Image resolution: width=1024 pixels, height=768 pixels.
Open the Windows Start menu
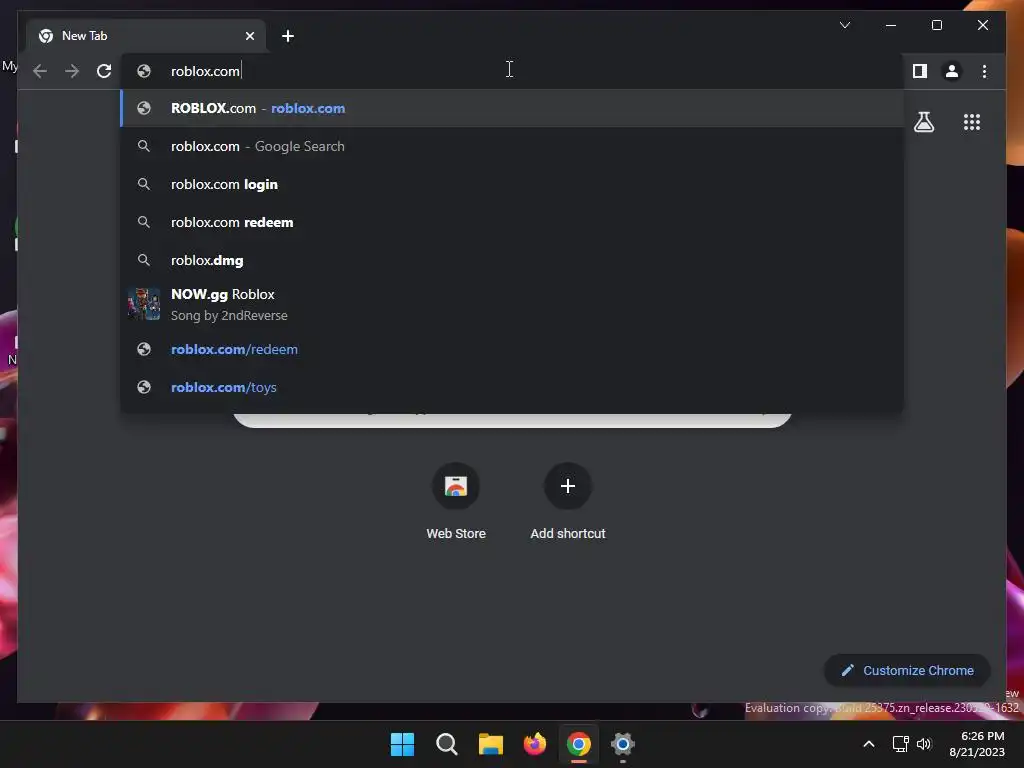tap(402, 744)
